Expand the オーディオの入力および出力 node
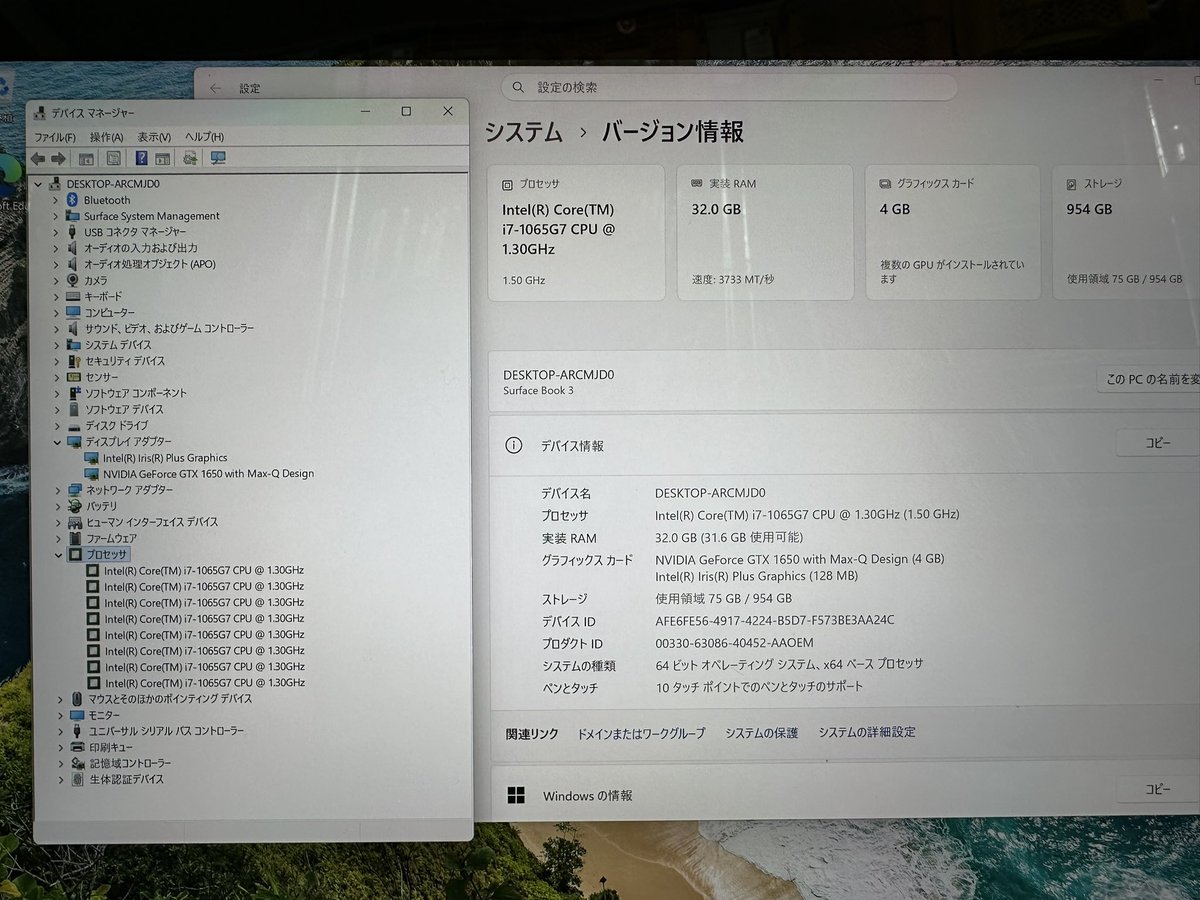 click(56, 248)
